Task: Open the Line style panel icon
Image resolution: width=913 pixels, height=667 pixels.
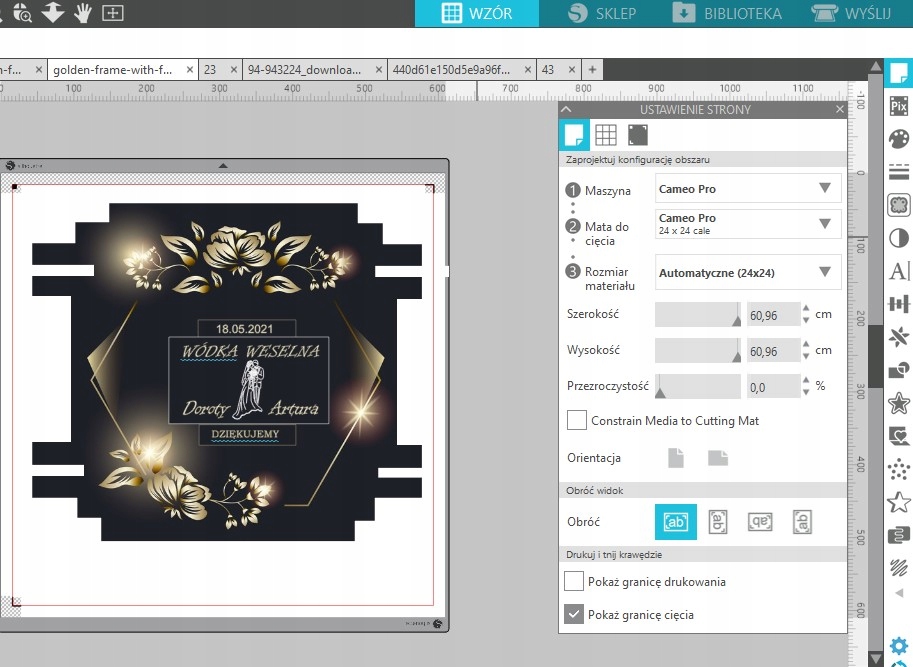Action: point(898,172)
